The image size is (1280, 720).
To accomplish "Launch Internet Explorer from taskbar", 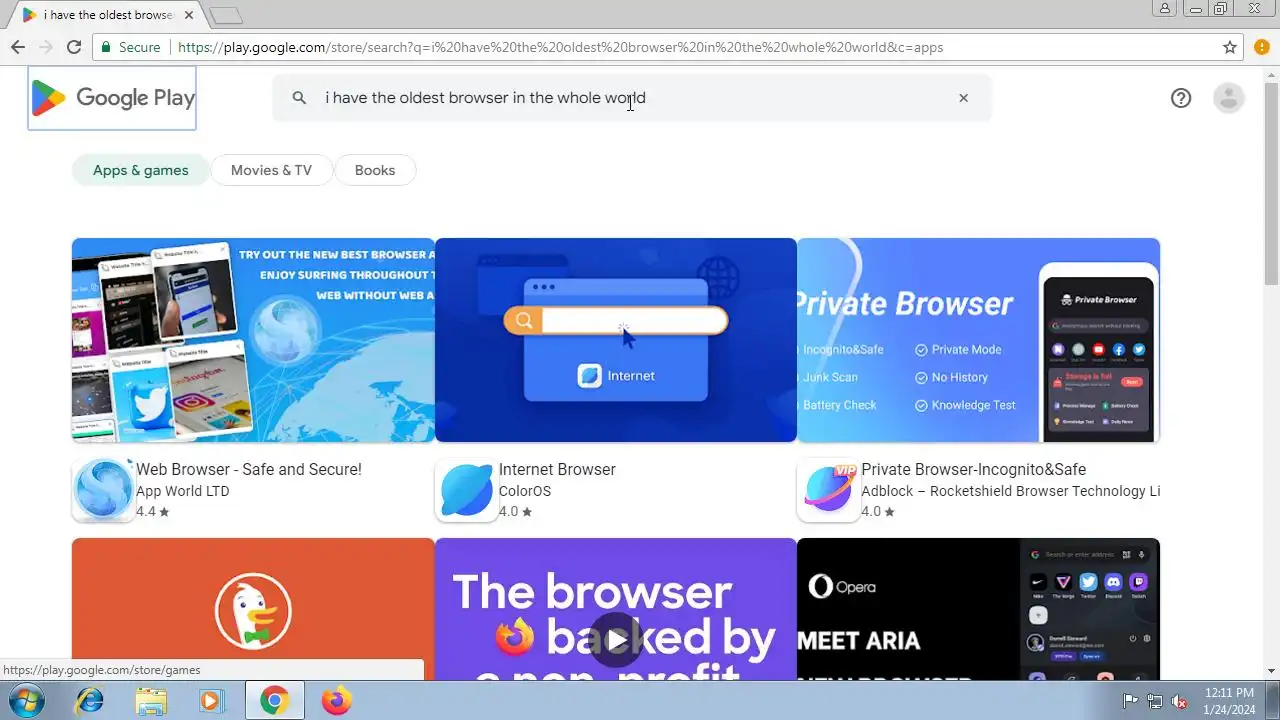I will tap(90, 701).
